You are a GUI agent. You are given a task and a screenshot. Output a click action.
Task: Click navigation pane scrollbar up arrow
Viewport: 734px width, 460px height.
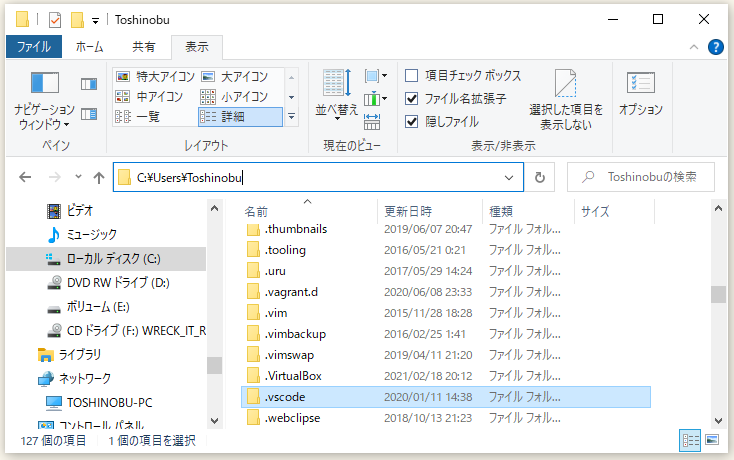pos(214,209)
